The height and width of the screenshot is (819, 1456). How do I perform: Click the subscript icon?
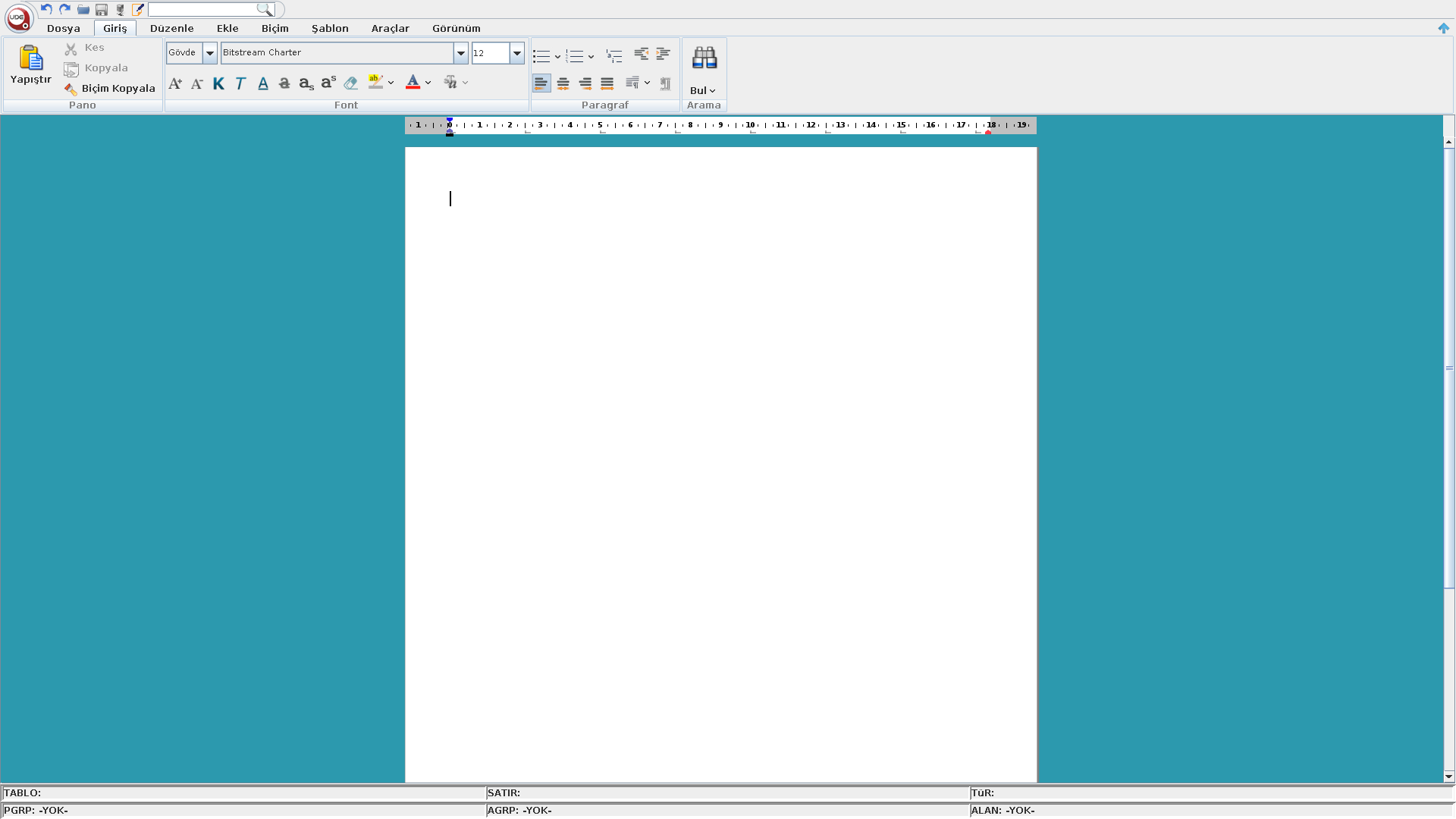[306, 83]
